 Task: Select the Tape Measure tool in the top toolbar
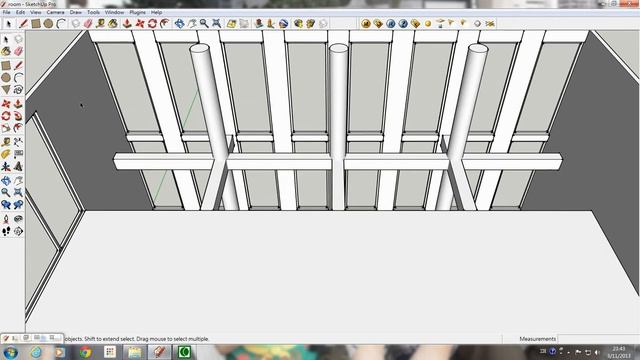100,24
